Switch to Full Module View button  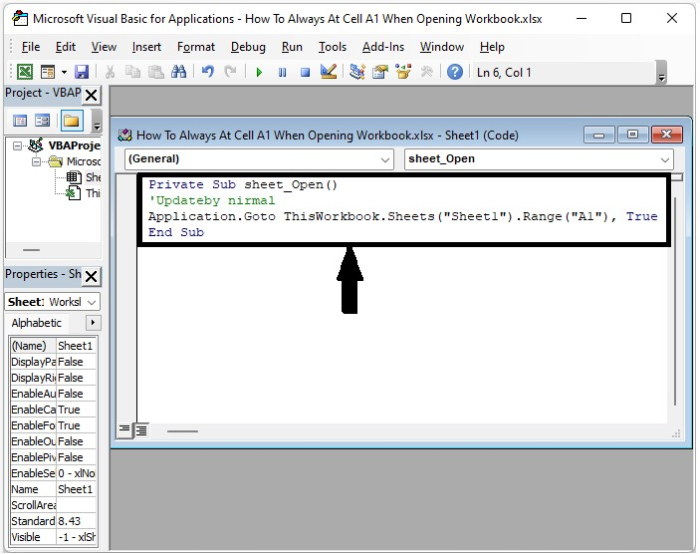[x=141, y=430]
